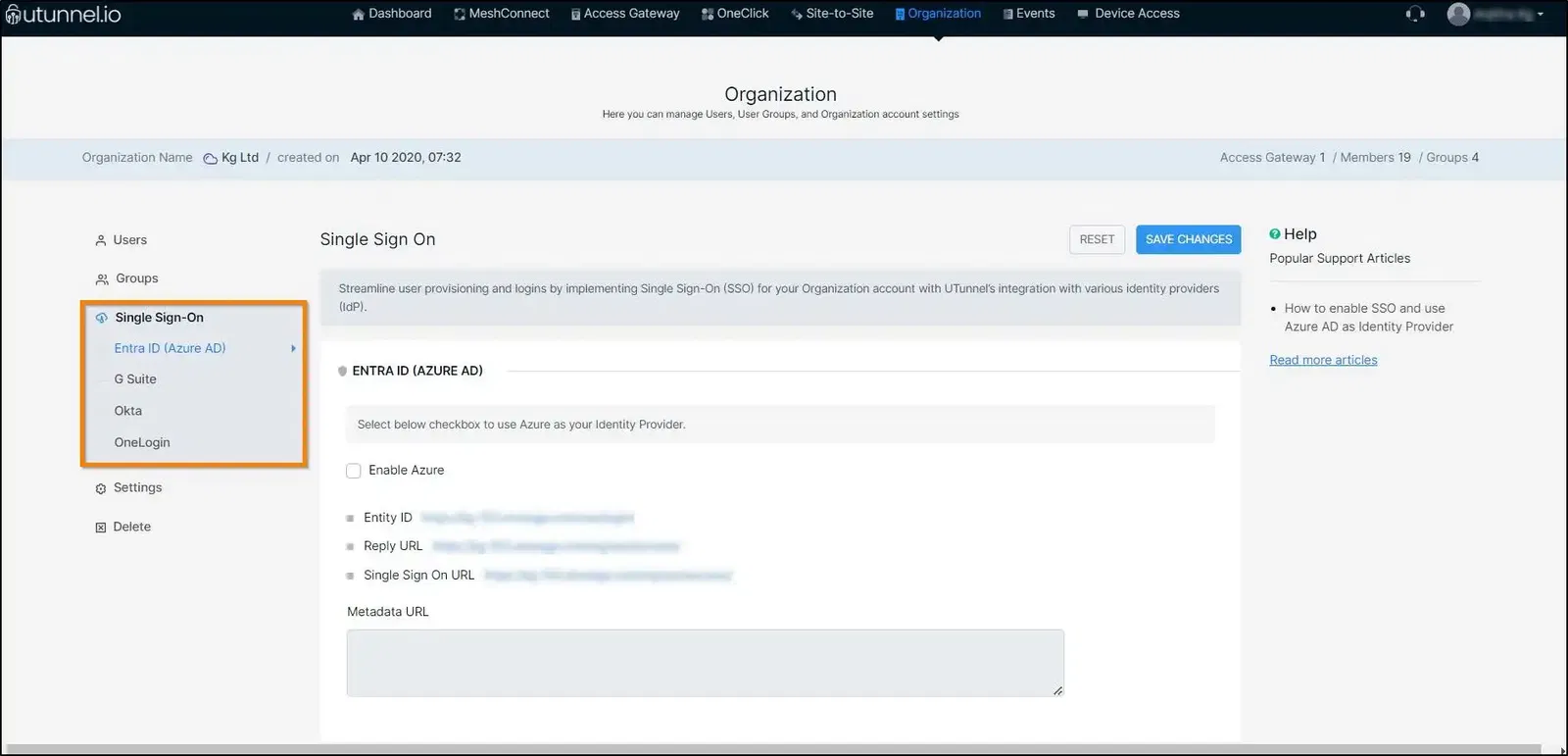Image resolution: width=1568 pixels, height=756 pixels.
Task: Select G Suite provider
Action: click(x=135, y=379)
